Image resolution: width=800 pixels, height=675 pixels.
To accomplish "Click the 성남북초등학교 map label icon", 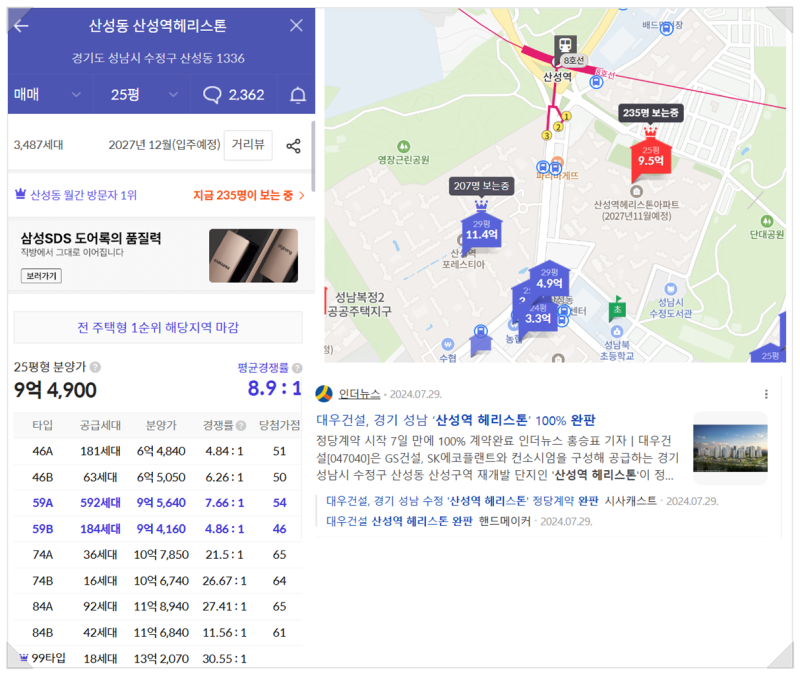I will tap(617, 332).
